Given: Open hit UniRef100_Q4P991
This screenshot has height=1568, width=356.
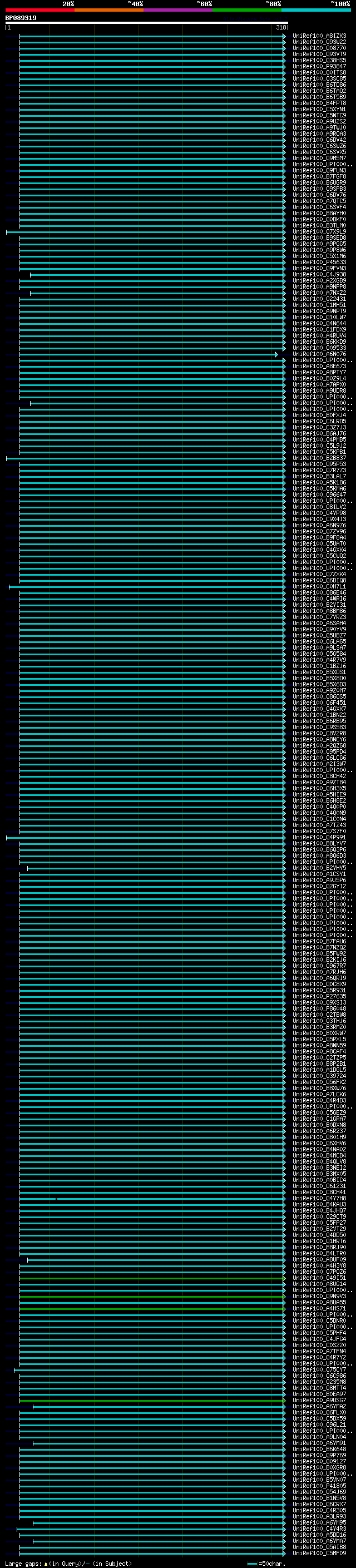Looking at the screenshot, I should pos(319,838).
